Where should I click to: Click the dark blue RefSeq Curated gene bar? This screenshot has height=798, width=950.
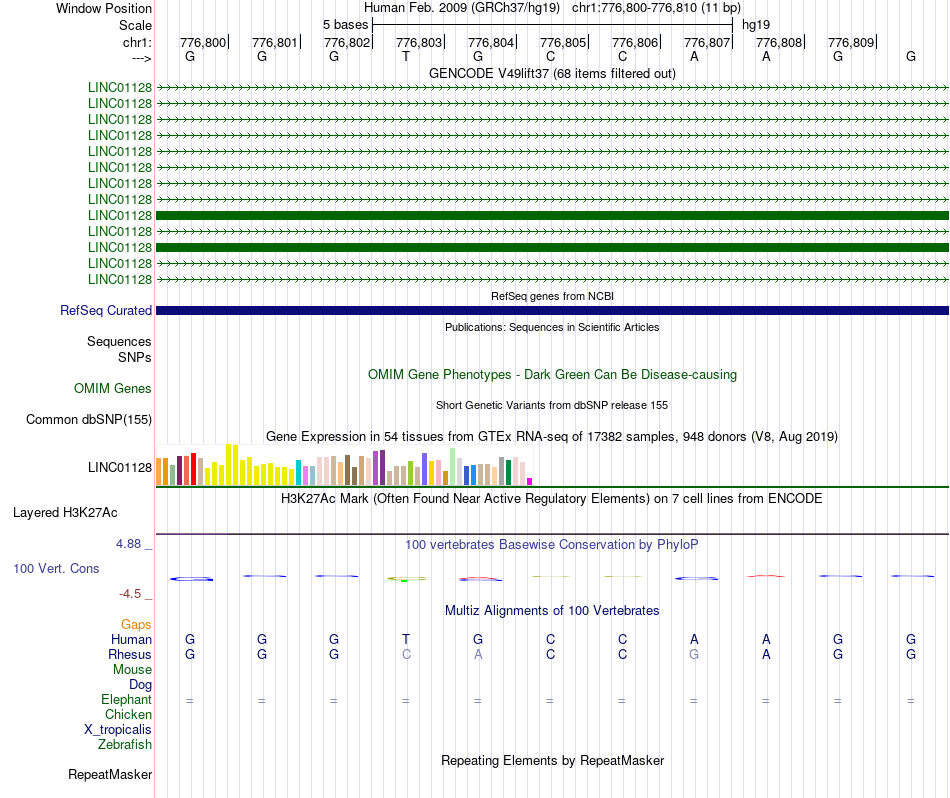[x=552, y=311]
